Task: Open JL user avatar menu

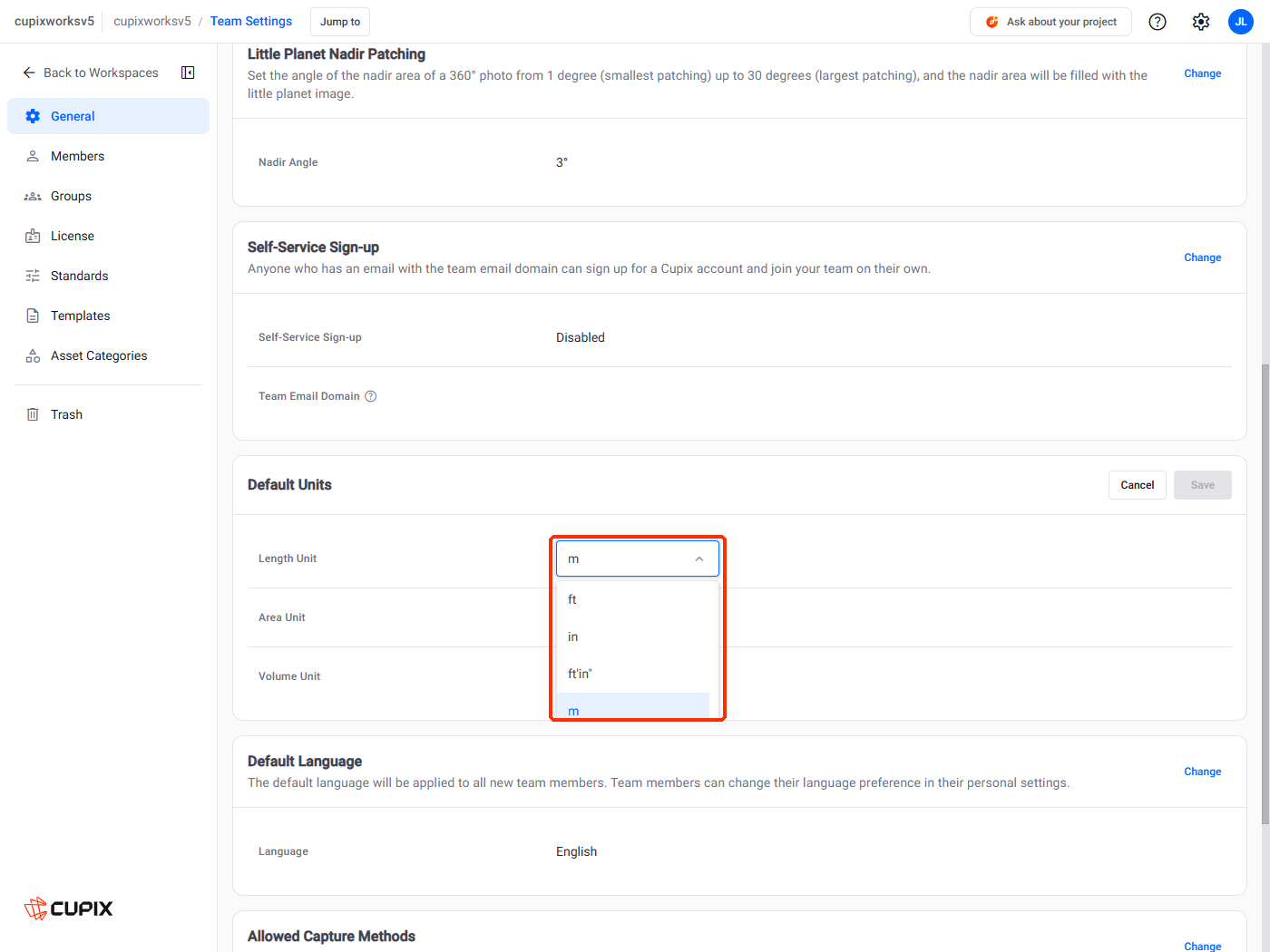Action: (1241, 22)
